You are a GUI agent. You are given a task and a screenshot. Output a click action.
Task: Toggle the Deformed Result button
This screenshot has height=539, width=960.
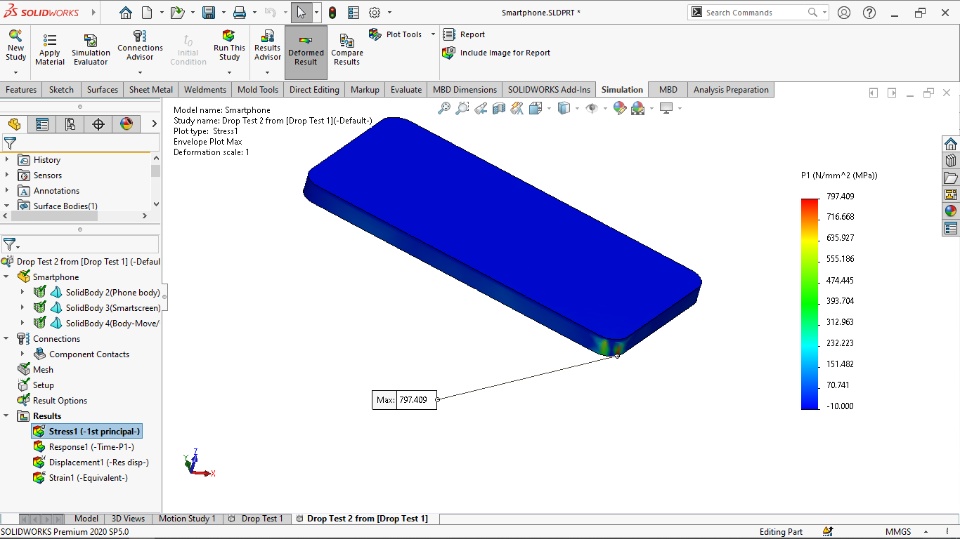click(x=306, y=50)
